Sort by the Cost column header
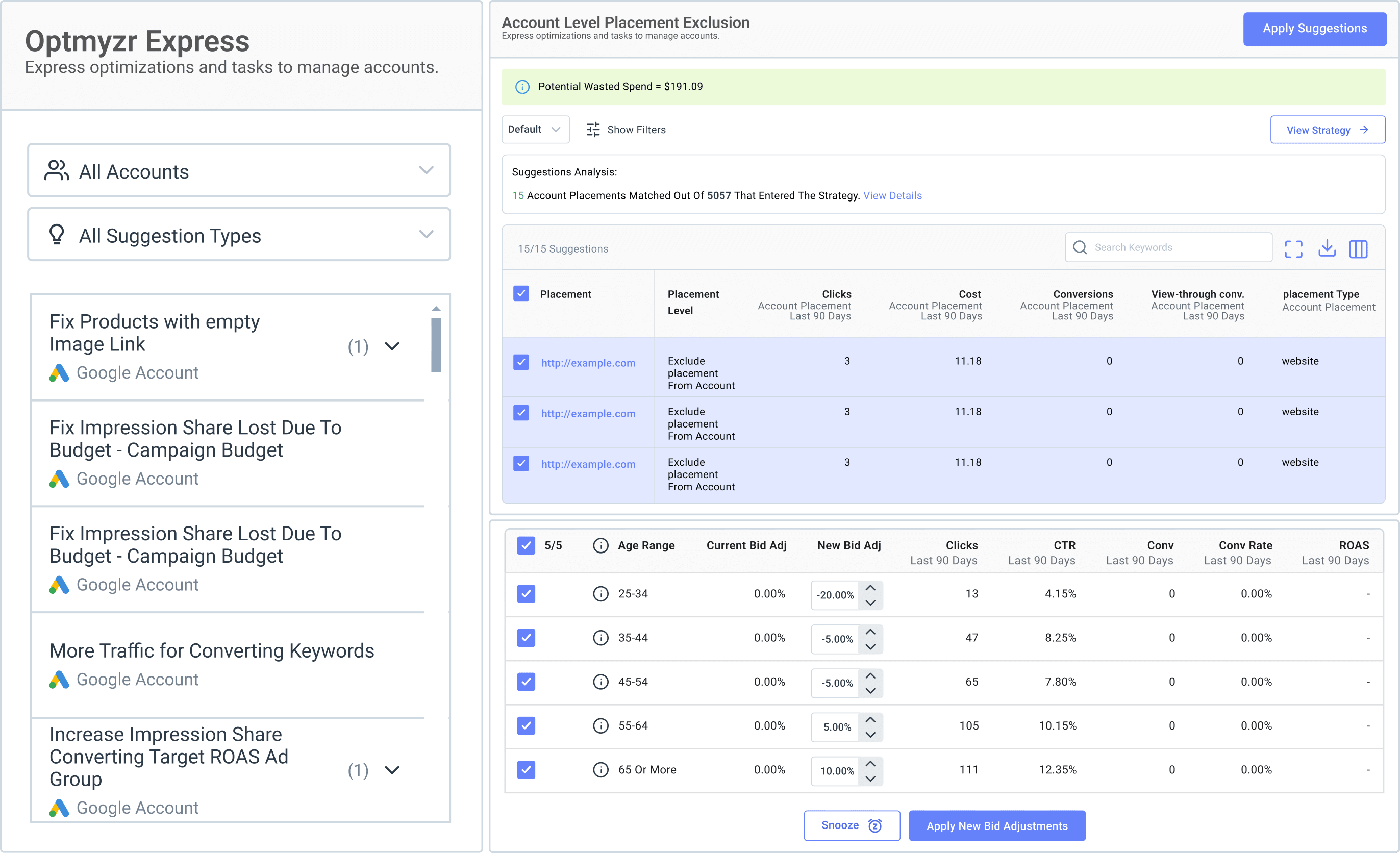1400x853 pixels. [969, 294]
